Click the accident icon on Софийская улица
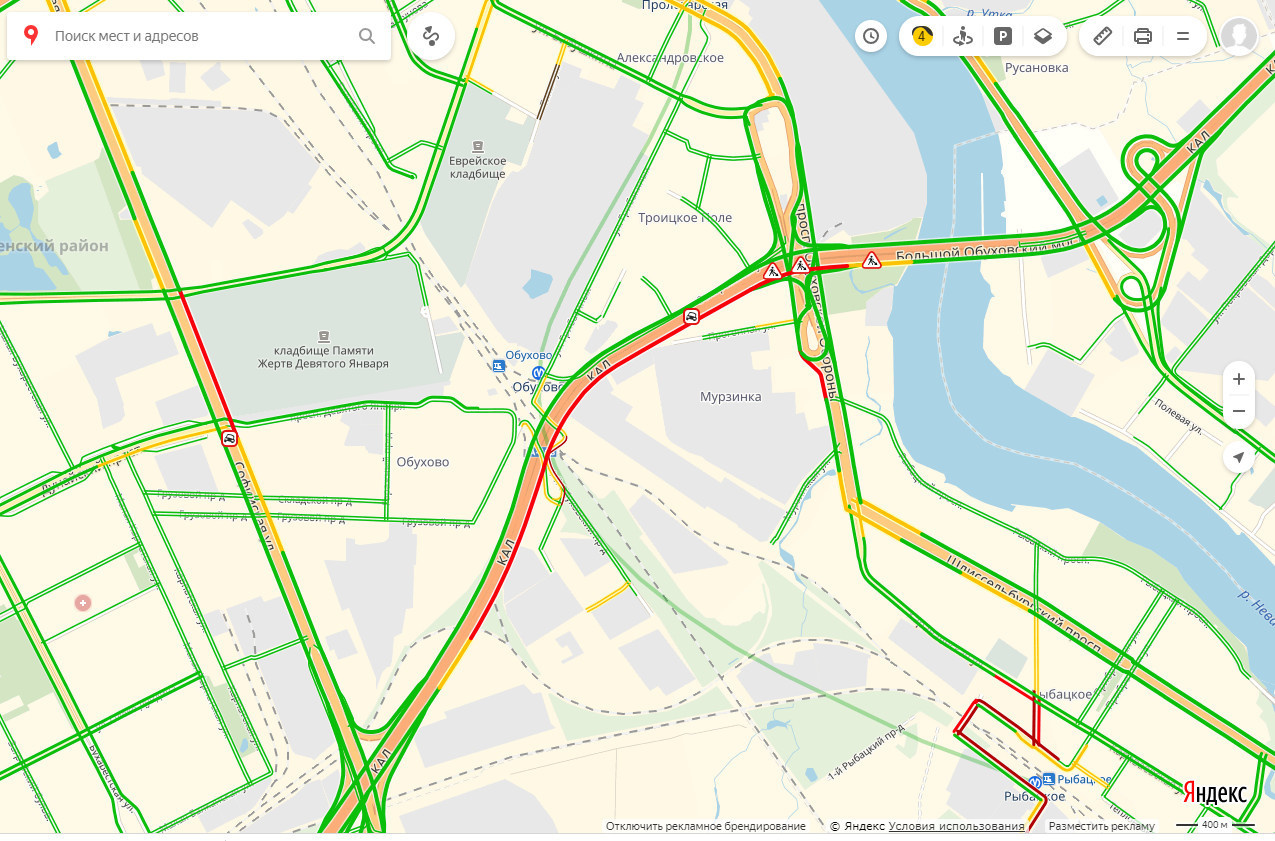This screenshot has width=1275, height=841. point(230,438)
